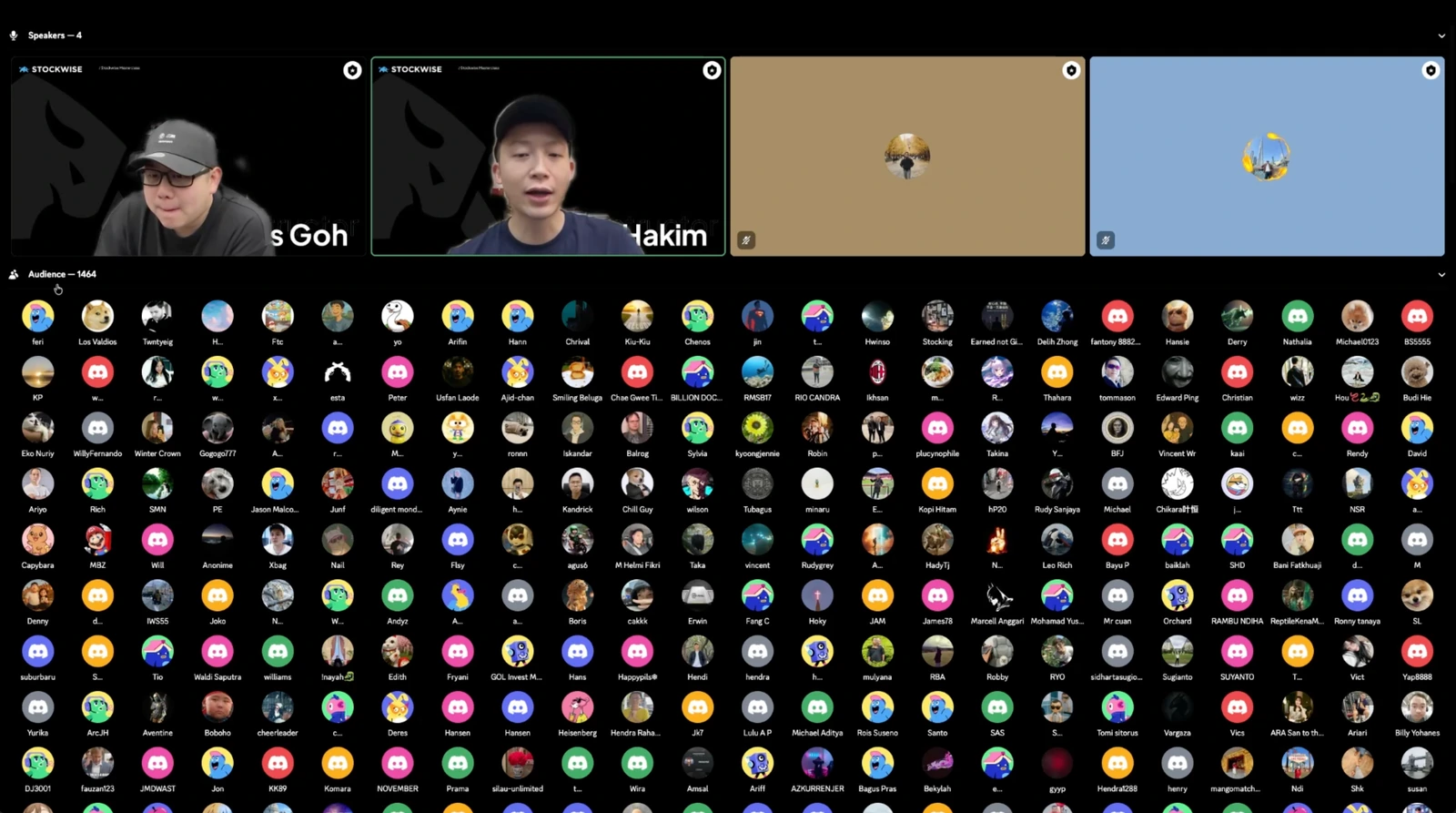Screen dimensions: 1456x813
Task: Click the muted microphone icon on the blue speaker tile
Action: [x=1106, y=240]
